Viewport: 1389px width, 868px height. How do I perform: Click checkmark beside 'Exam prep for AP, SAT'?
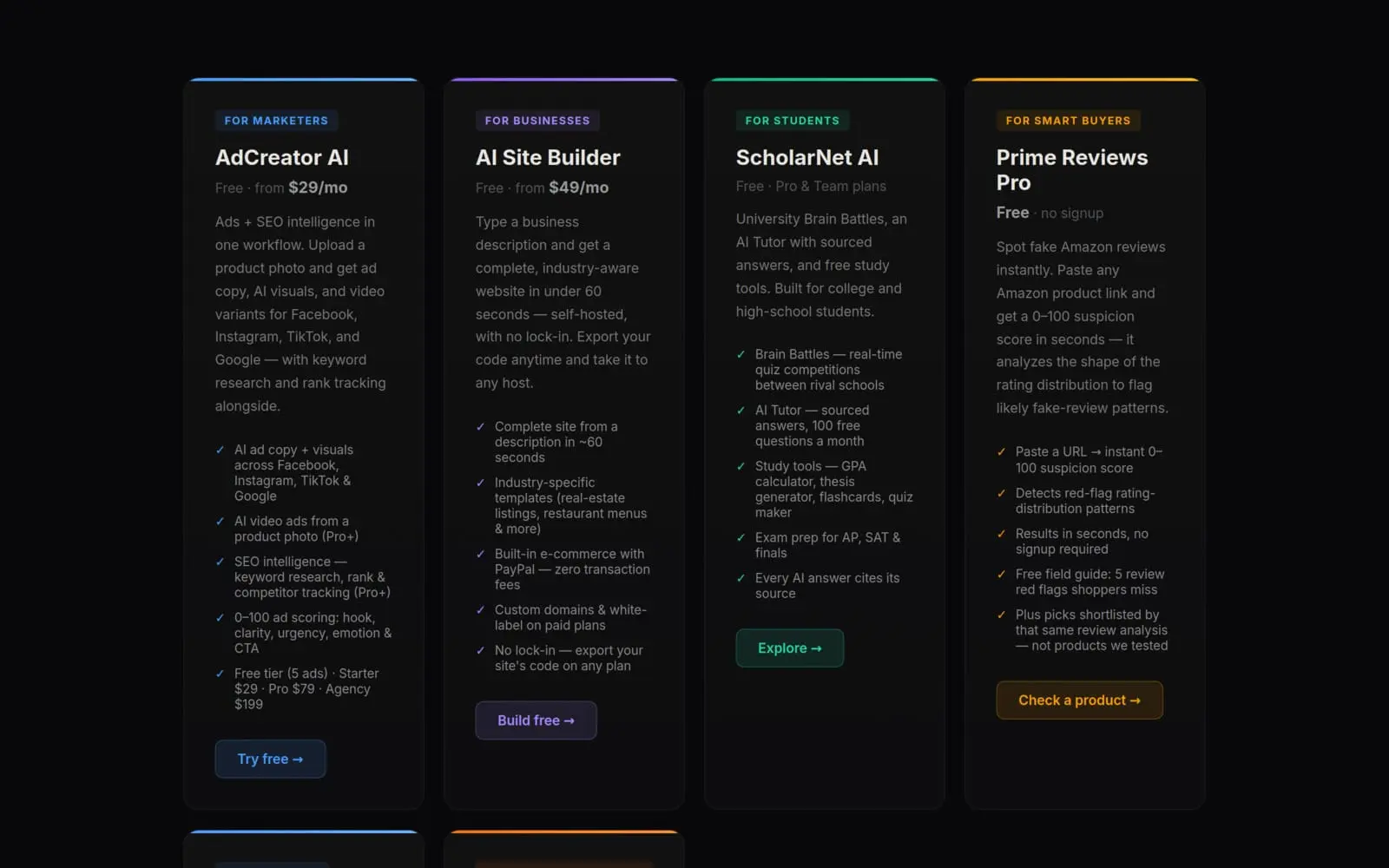click(741, 537)
